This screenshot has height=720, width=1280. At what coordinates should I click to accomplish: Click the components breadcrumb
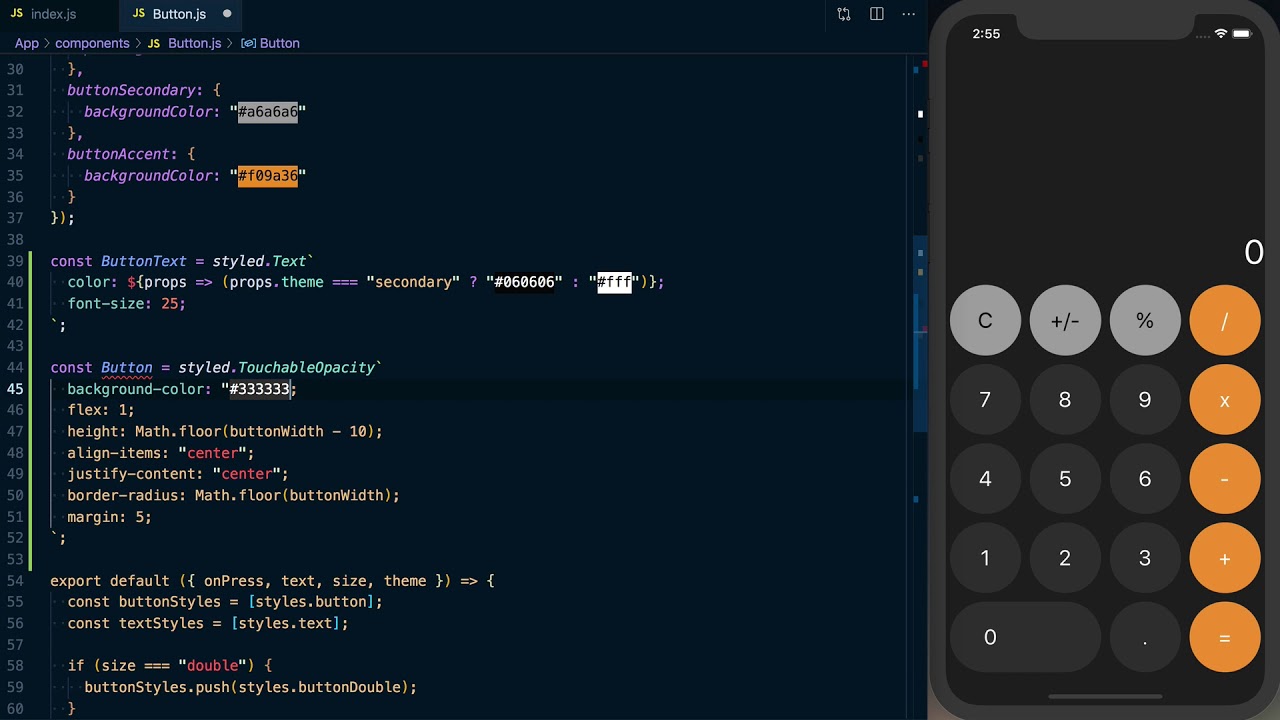(92, 43)
